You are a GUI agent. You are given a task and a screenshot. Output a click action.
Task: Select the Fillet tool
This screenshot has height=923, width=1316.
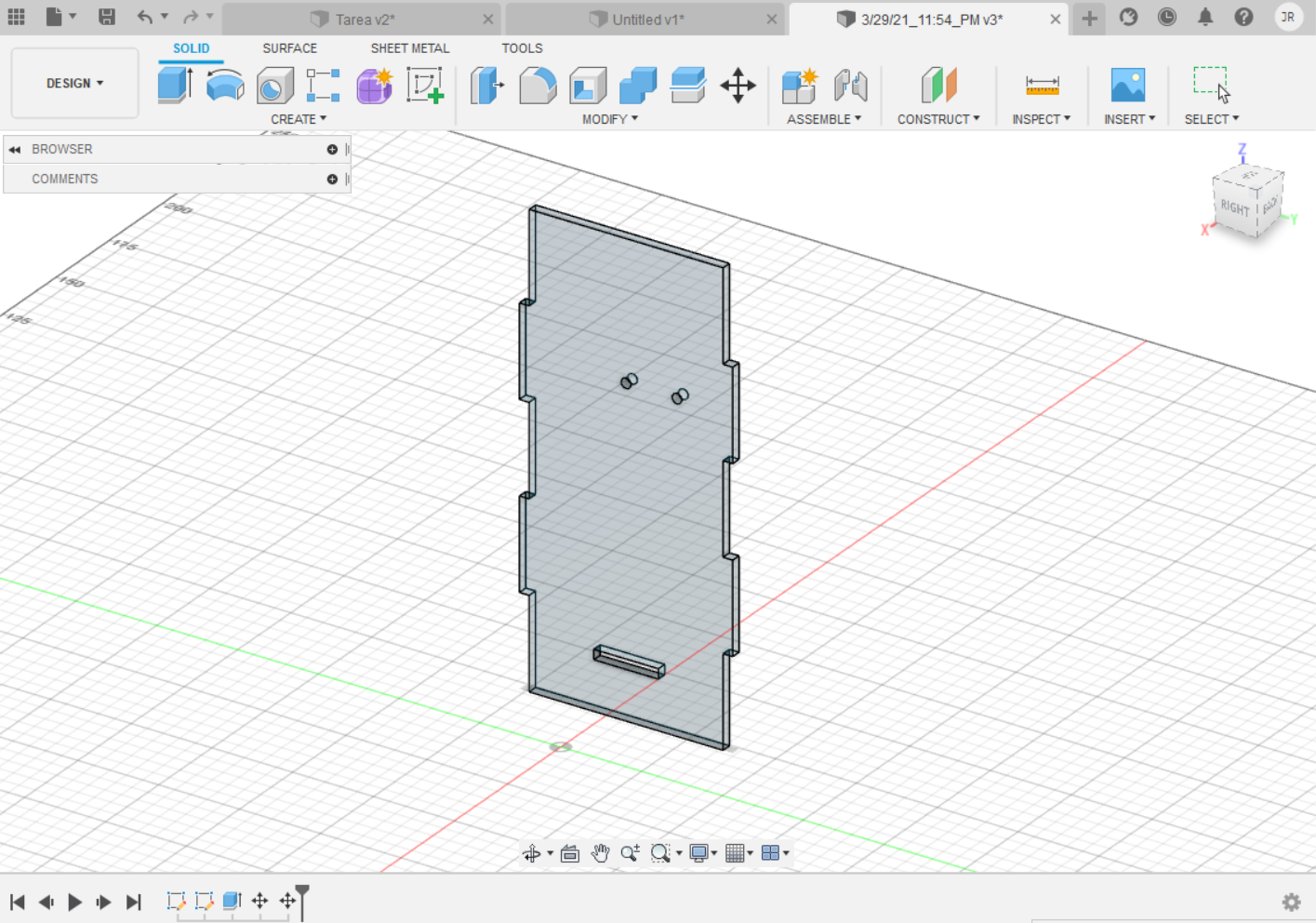coord(538,85)
